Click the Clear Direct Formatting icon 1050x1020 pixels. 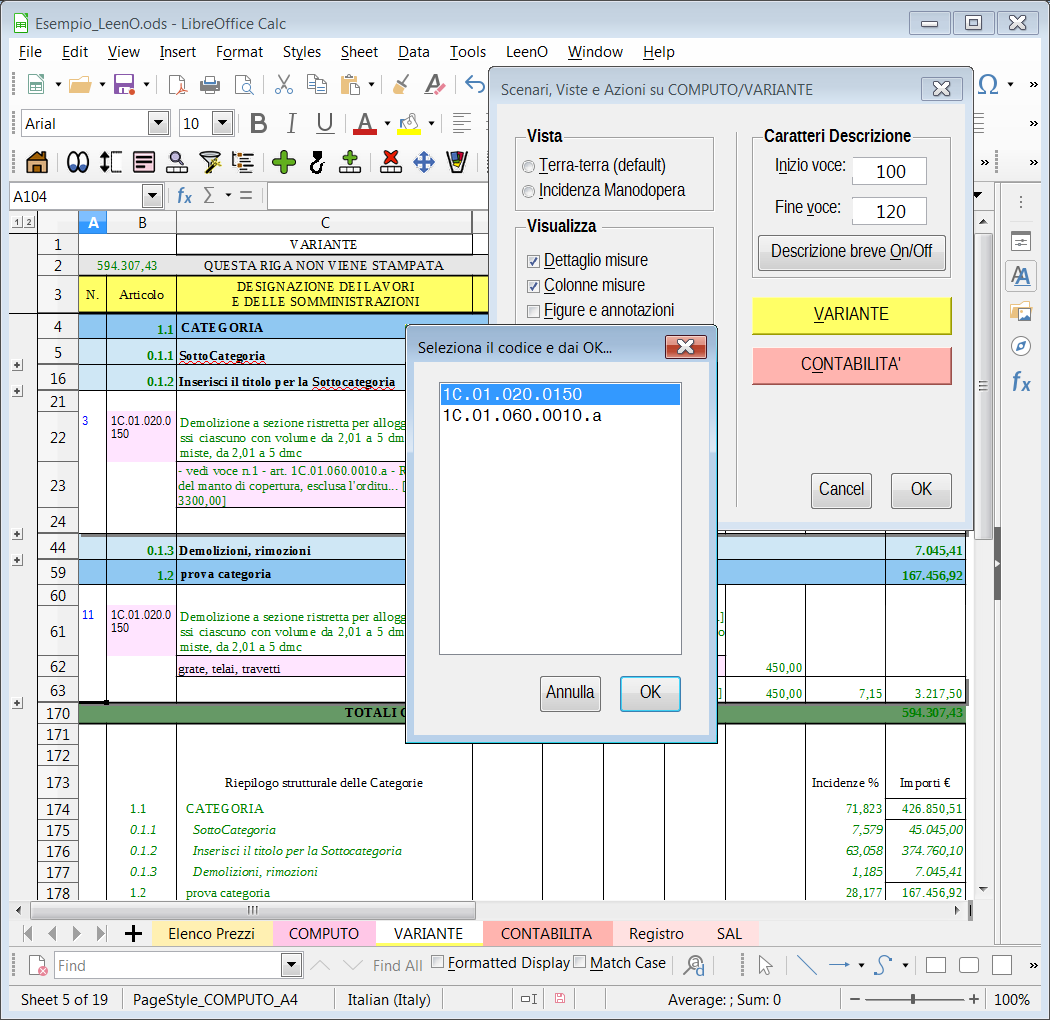tap(435, 85)
